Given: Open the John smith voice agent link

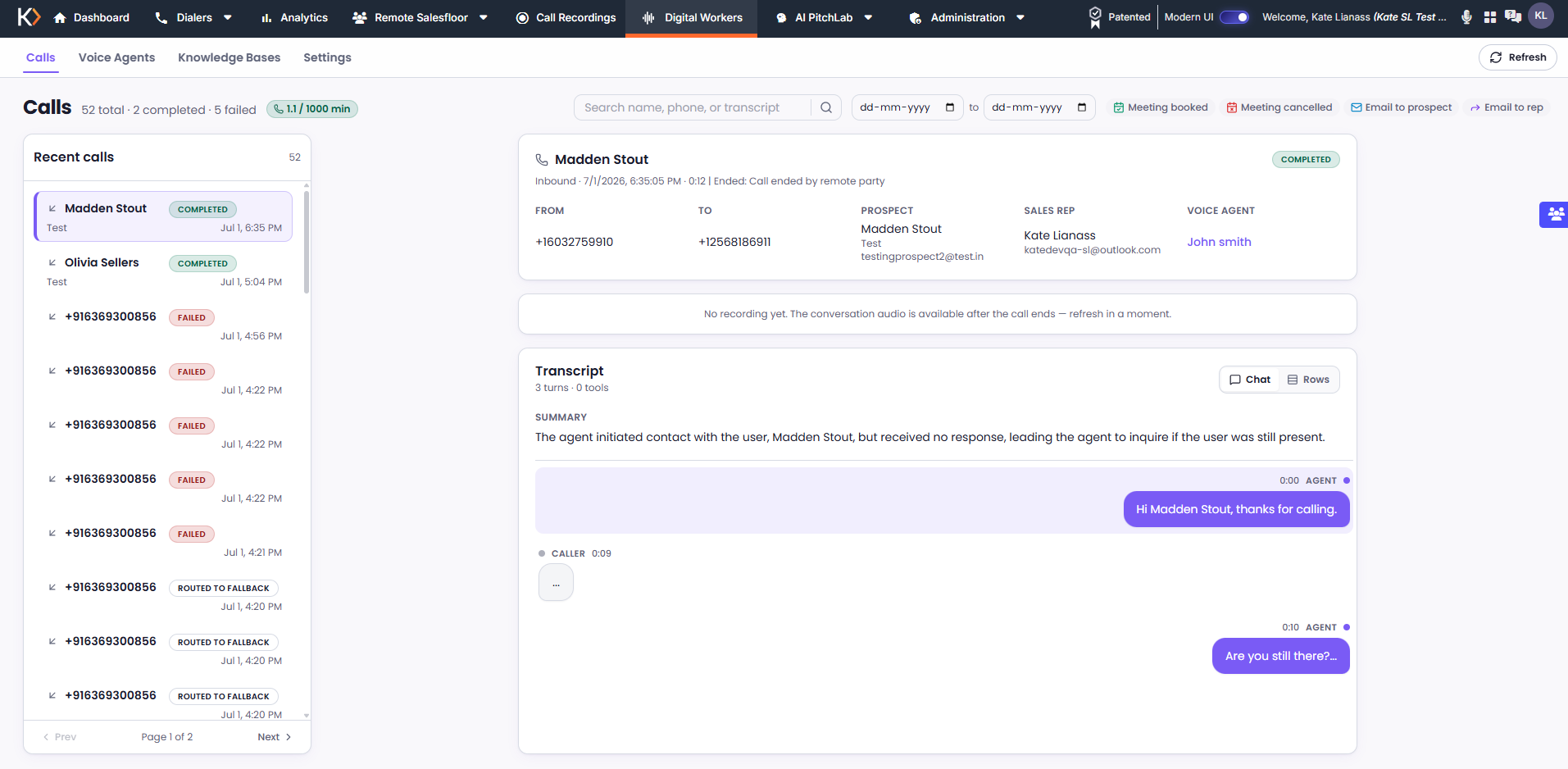Looking at the screenshot, I should tap(1219, 242).
